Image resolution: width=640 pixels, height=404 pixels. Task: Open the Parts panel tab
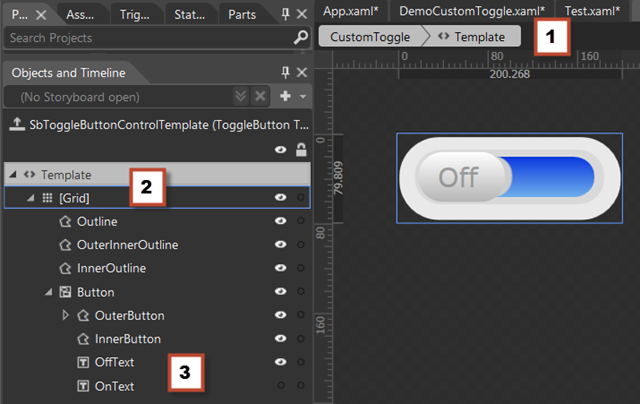(242, 14)
